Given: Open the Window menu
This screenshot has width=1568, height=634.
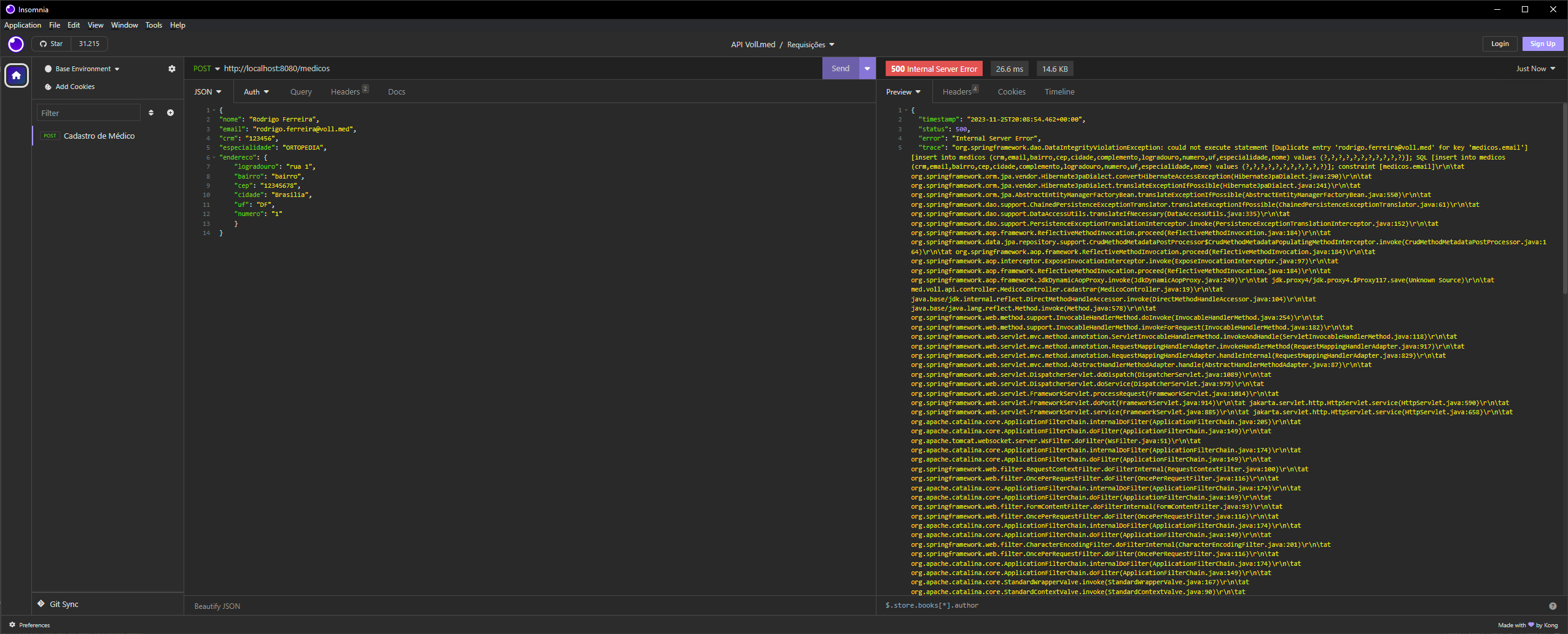Looking at the screenshot, I should coord(125,25).
